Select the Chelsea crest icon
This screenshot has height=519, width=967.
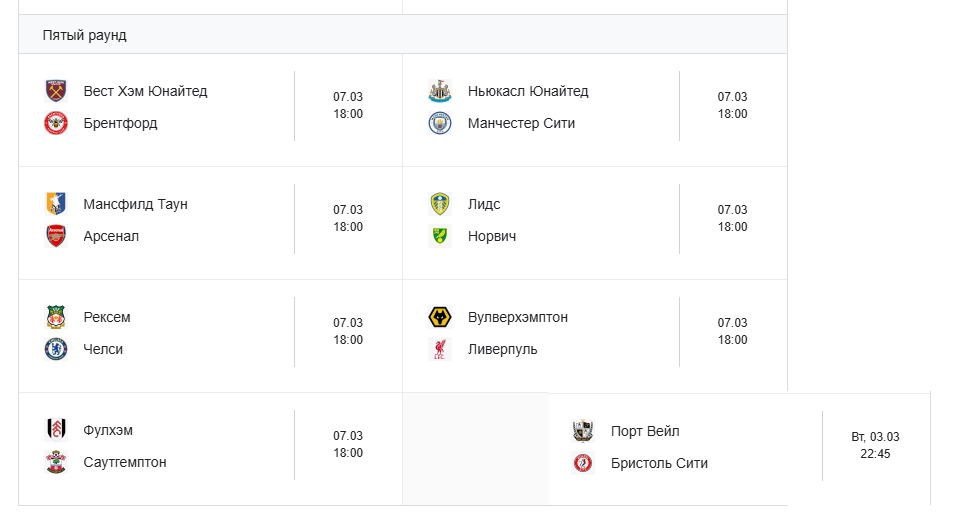56,349
